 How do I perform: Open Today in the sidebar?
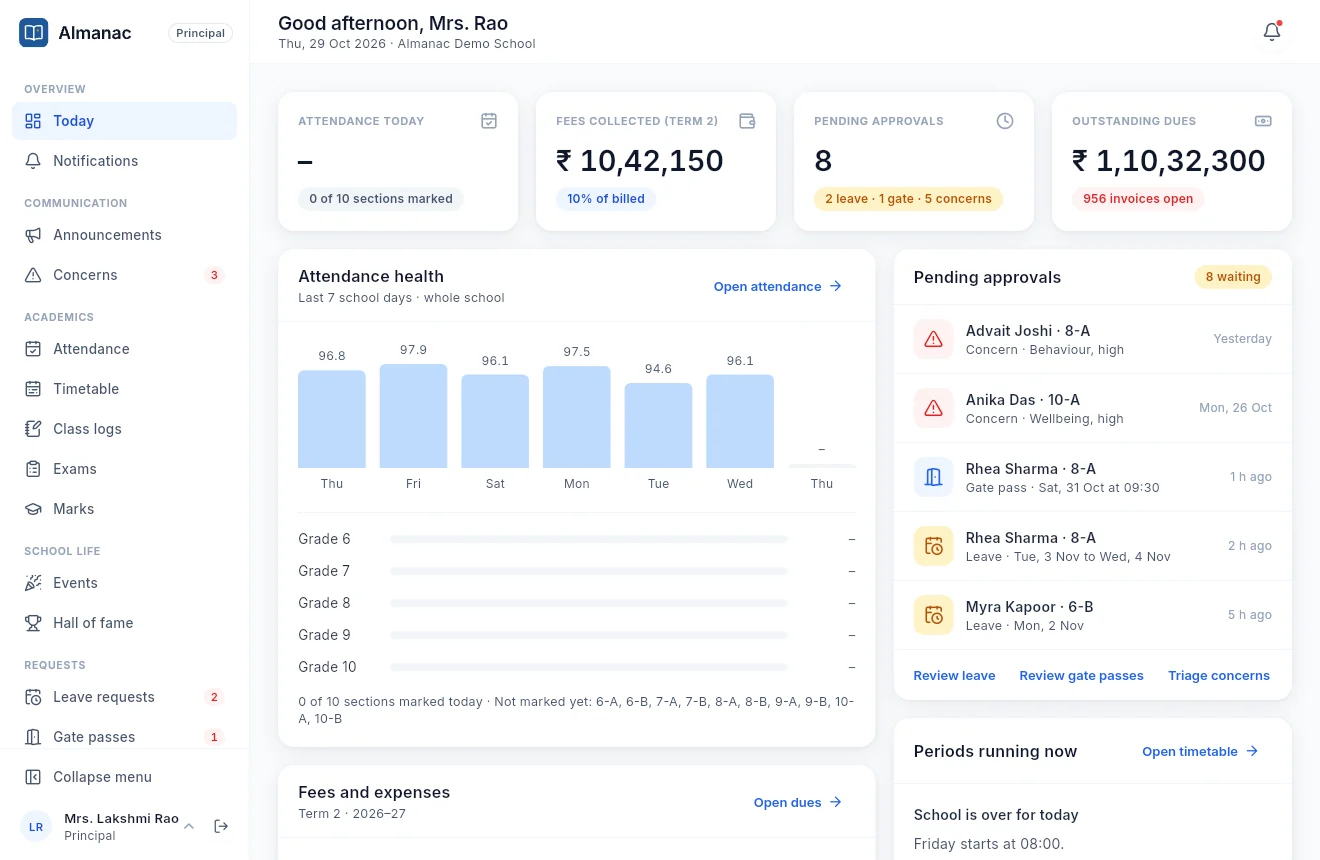124,121
